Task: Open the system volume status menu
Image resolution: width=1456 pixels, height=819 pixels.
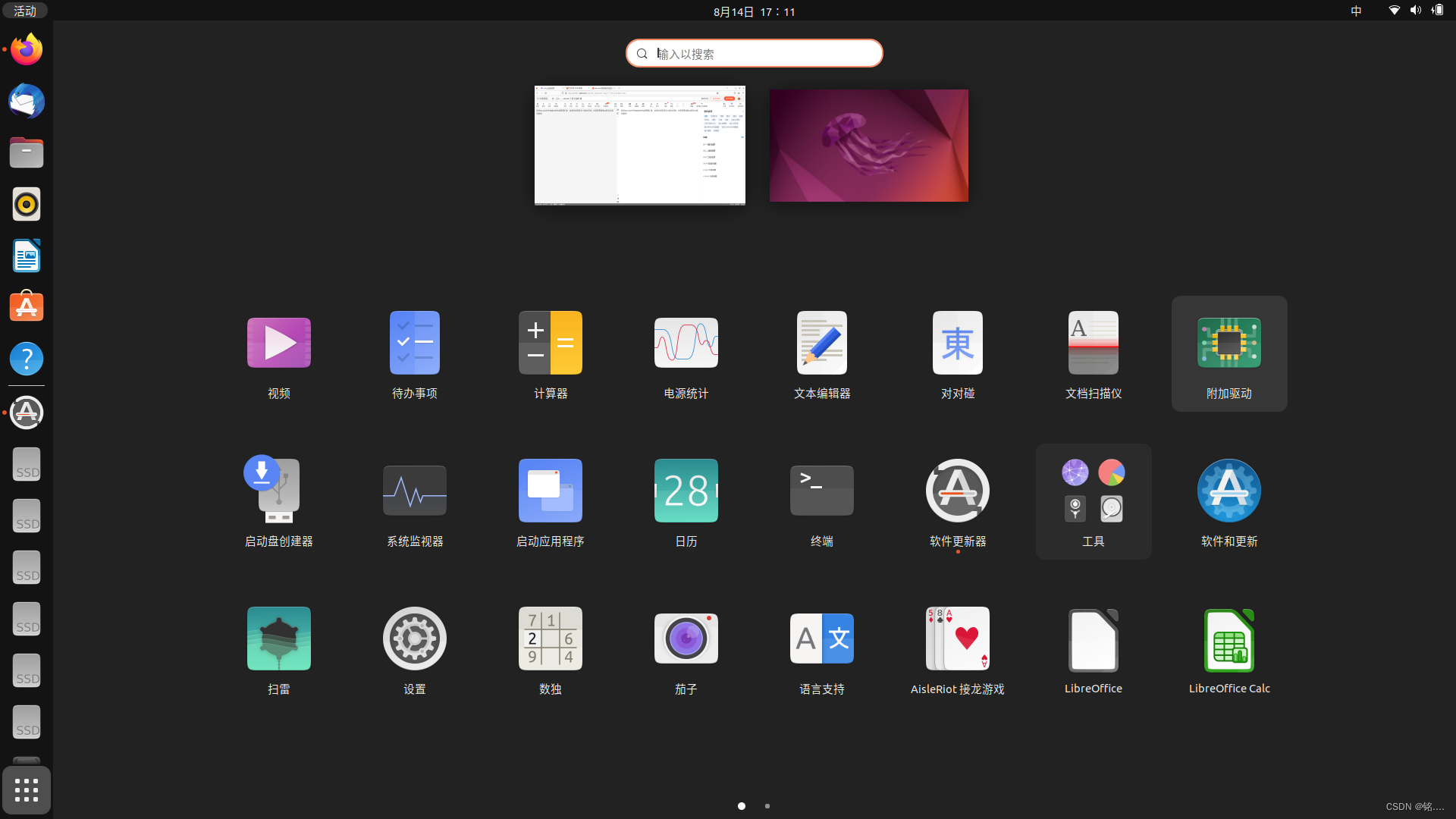Action: tap(1415, 11)
